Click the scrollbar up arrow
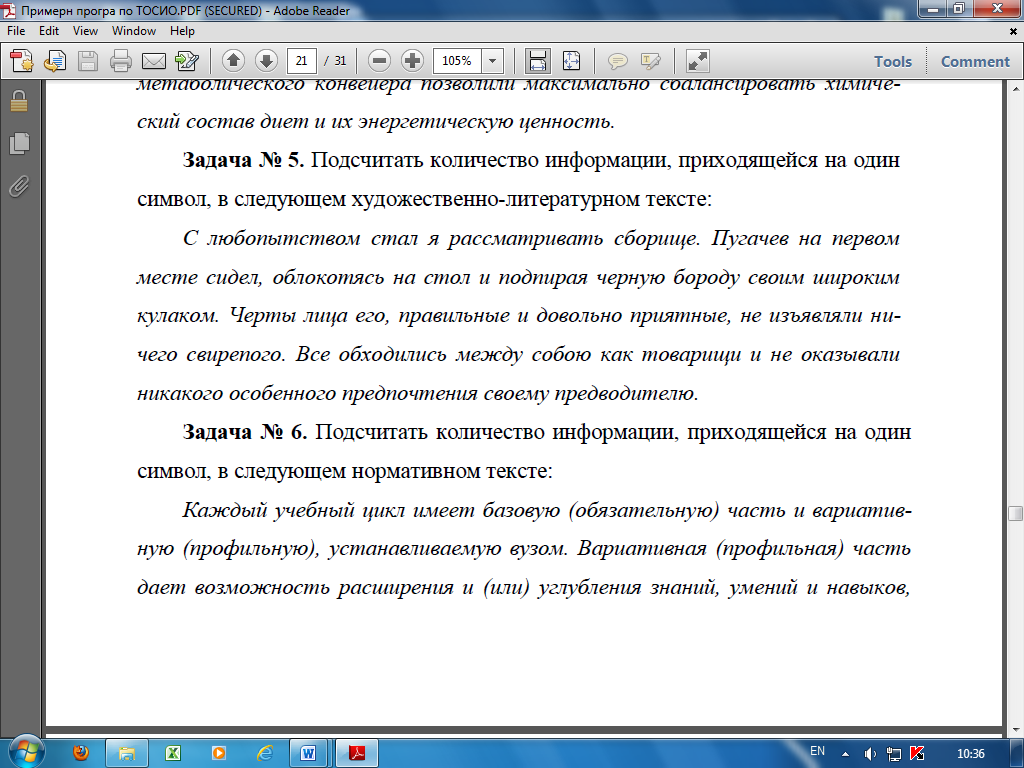The width and height of the screenshot is (1024, 768). coord(1016,88)
